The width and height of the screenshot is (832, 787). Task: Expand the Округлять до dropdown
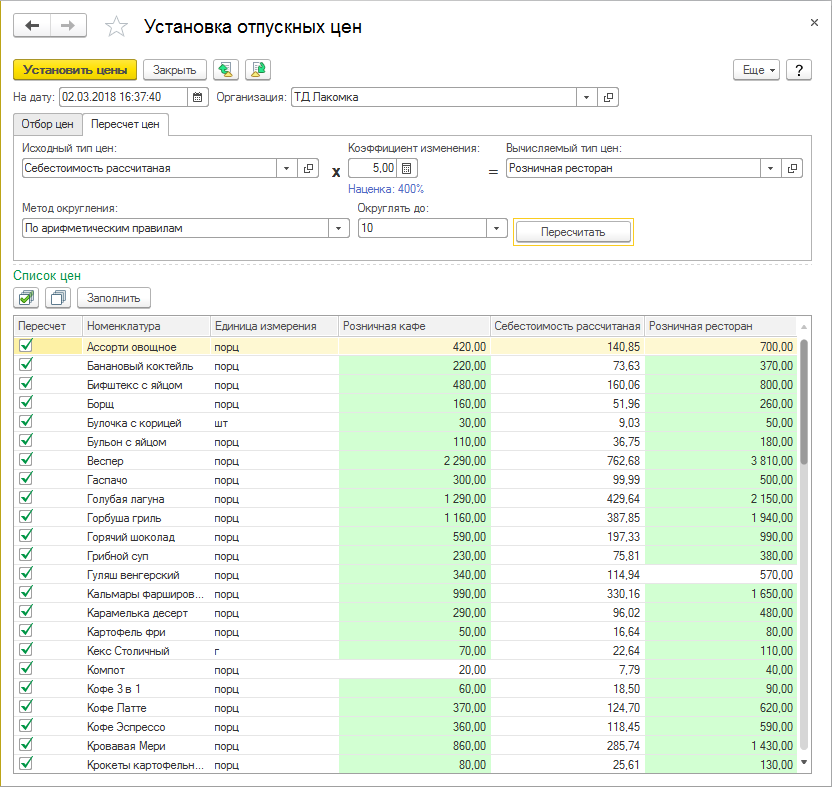tap(497, 228)
